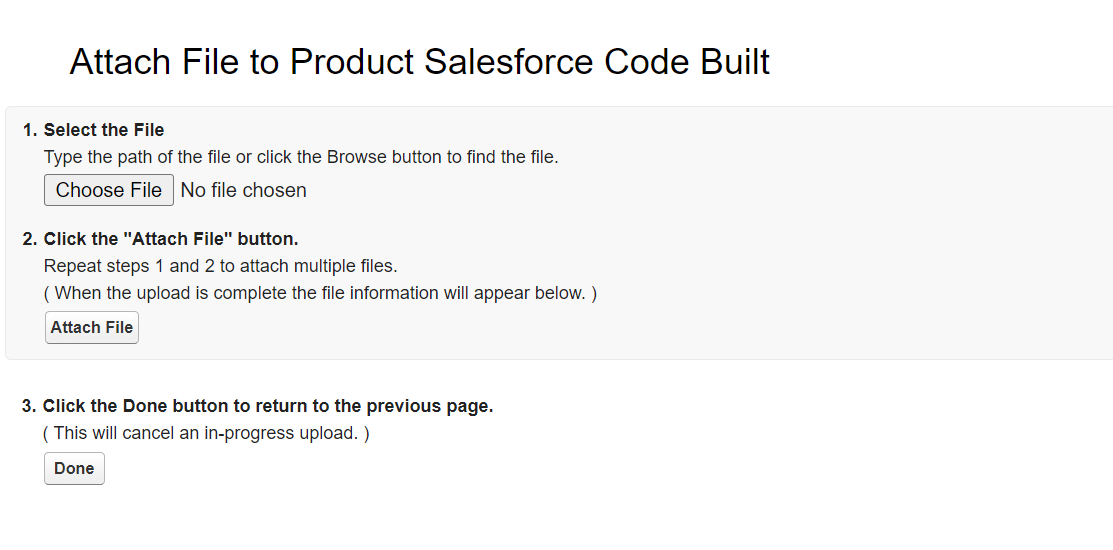
Task: Click the word "Browse" in step 1 instructions
Action: click(x=356, y=157)
